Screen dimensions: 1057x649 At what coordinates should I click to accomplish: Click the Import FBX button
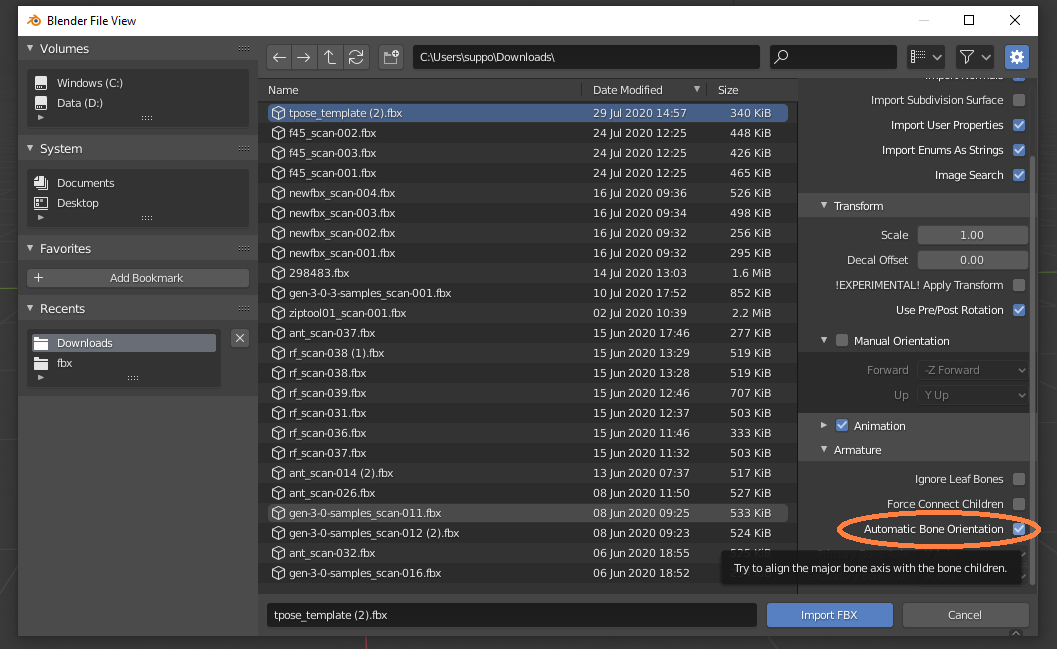[x=829, y=615]
